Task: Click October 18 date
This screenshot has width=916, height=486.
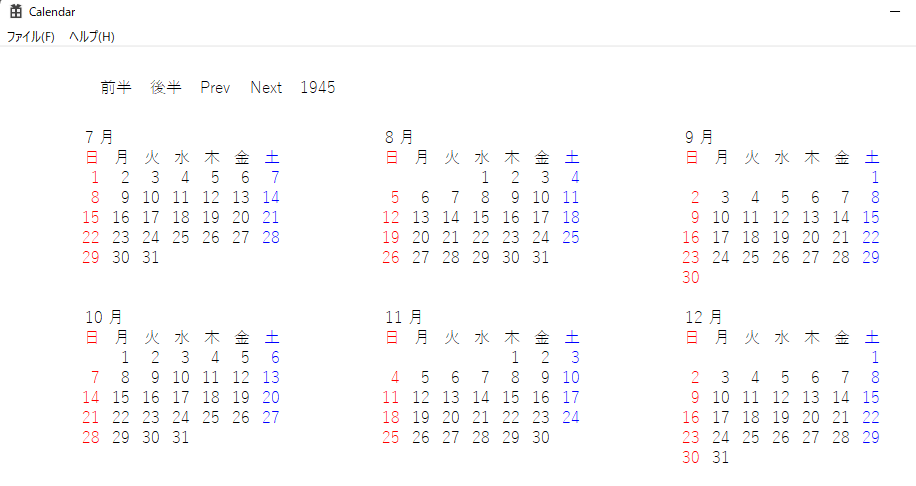Action: click(x=211, y=397)
